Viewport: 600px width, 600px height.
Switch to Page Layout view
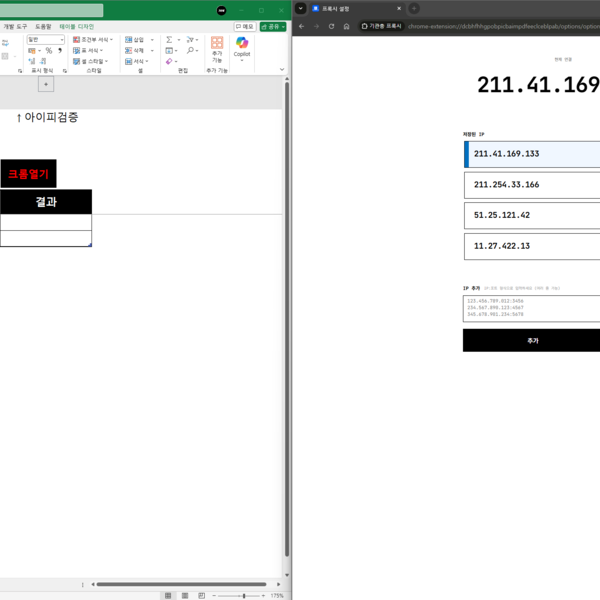point(185,595)
